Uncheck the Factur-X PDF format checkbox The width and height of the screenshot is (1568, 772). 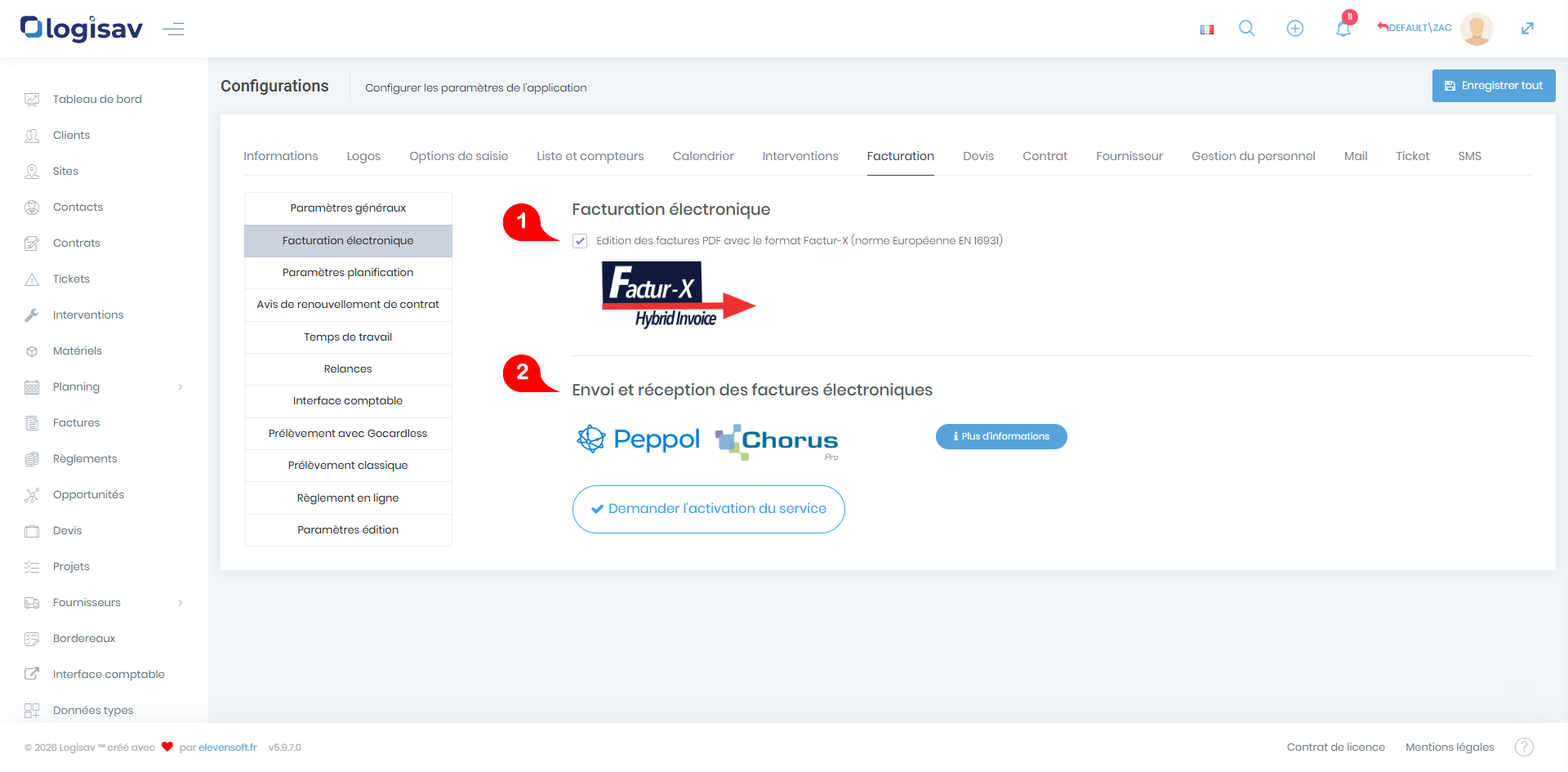pos(580,241)
